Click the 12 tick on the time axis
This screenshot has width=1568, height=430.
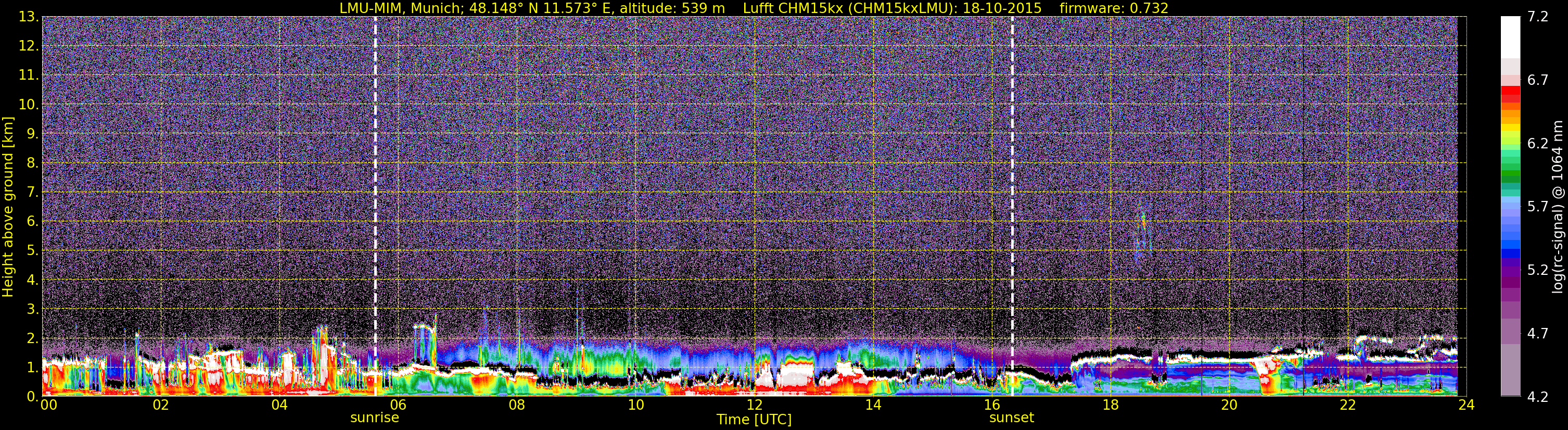754,405
